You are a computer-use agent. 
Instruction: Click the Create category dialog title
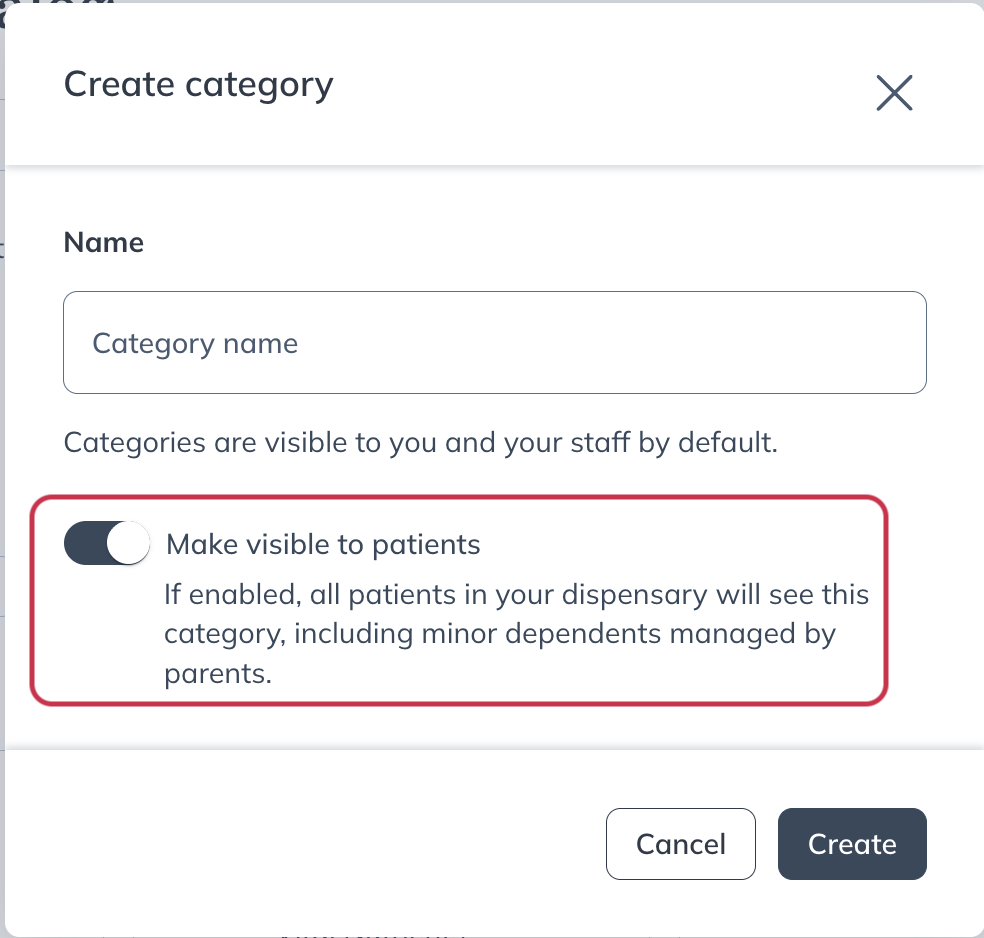point(198,84)
